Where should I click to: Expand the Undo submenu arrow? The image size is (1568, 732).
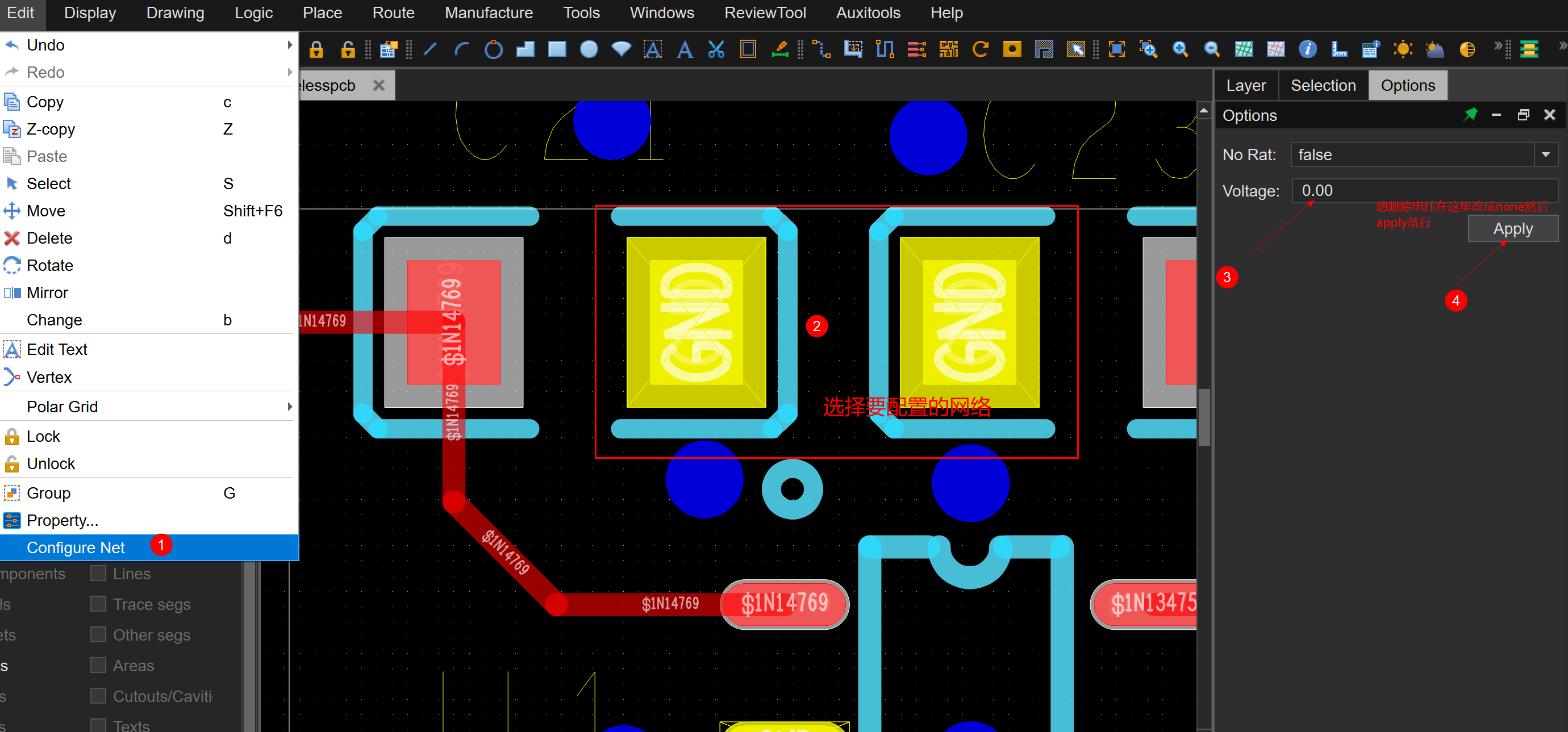point(290,45)
